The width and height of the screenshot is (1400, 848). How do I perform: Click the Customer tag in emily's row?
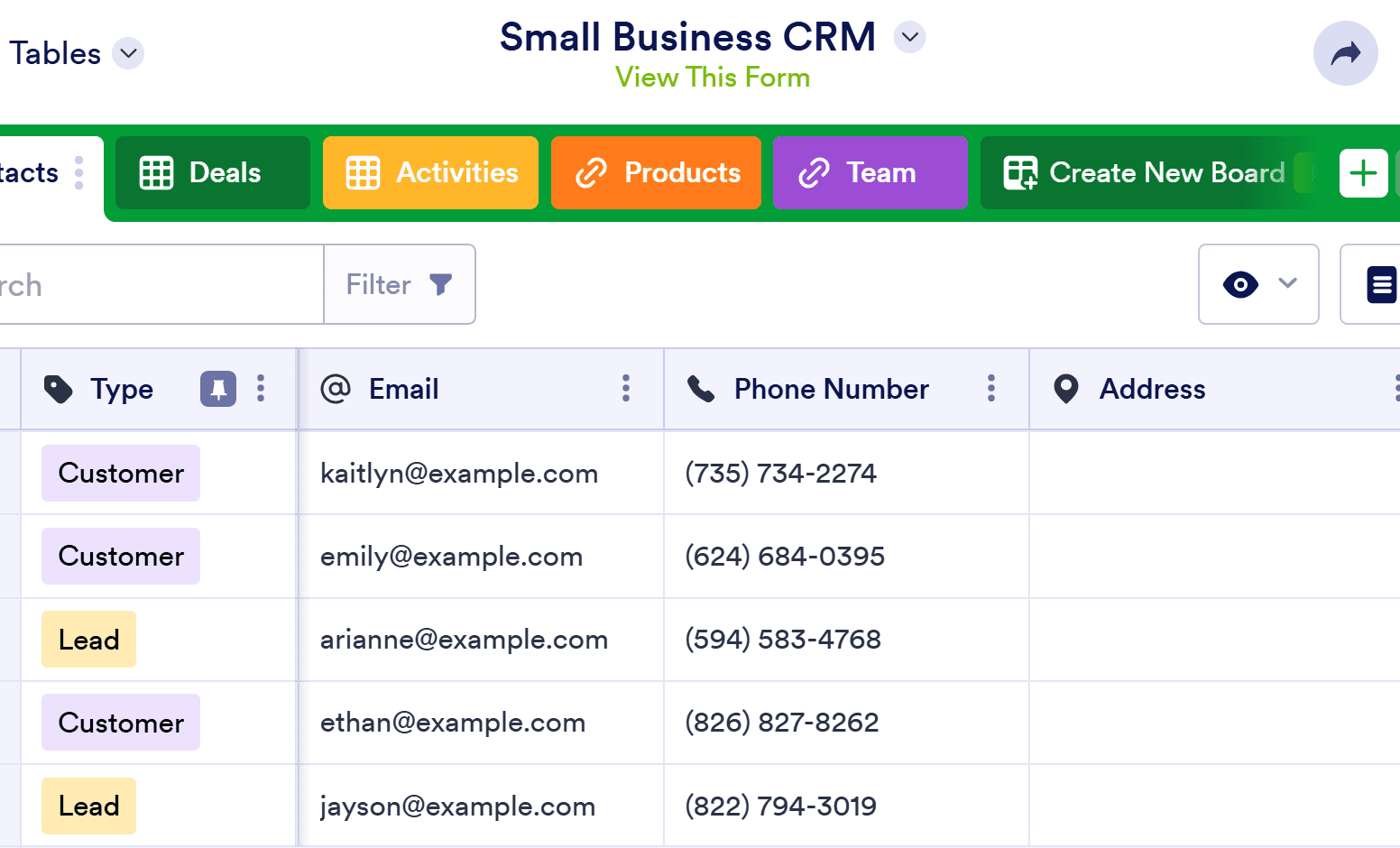(121, 556)
